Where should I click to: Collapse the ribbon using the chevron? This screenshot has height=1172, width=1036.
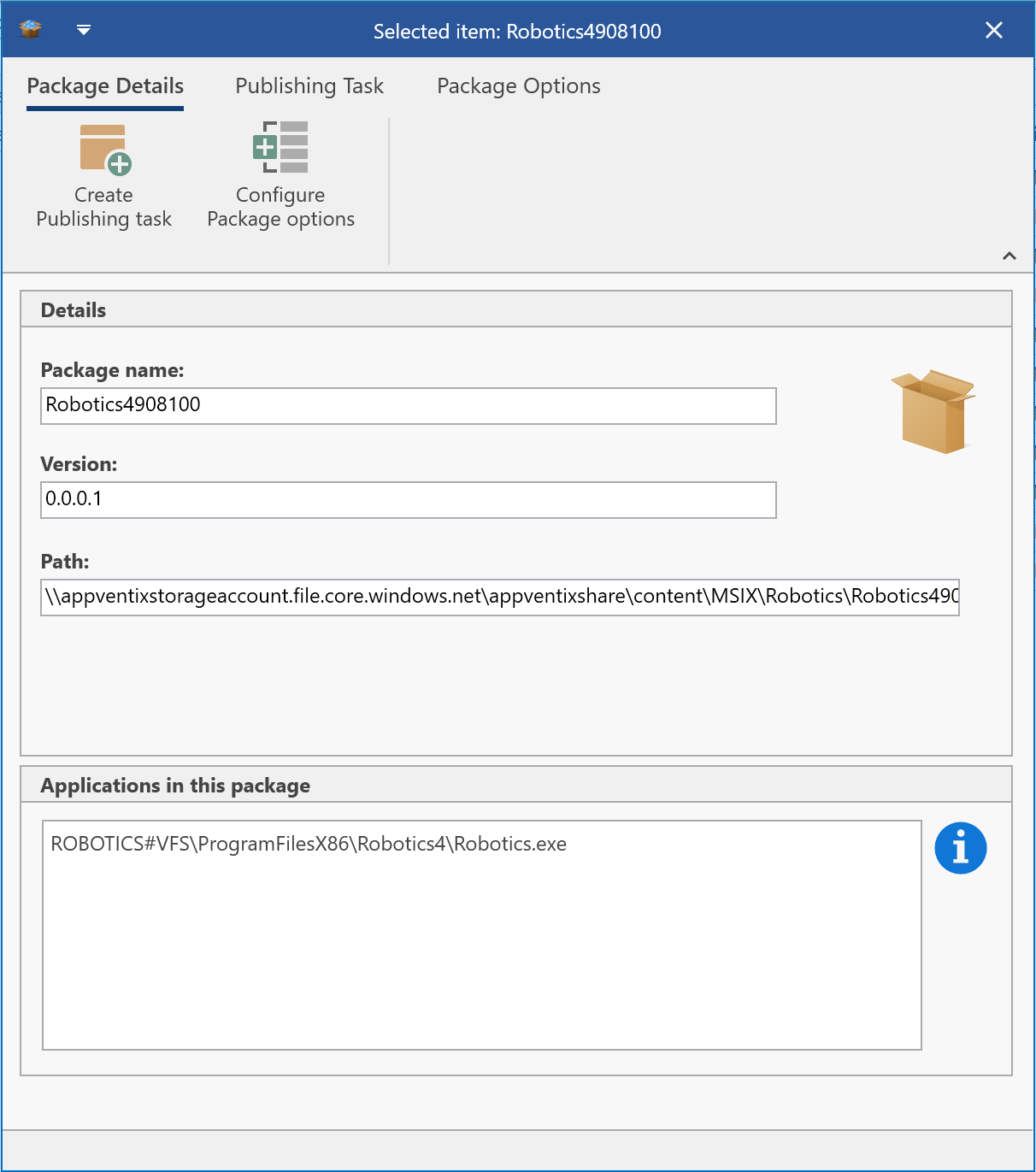[x=1009, y=256]
